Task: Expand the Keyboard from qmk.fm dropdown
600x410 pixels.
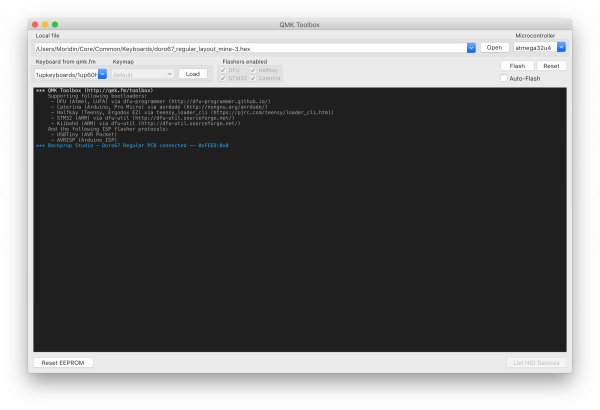Action: click(102, 74)
